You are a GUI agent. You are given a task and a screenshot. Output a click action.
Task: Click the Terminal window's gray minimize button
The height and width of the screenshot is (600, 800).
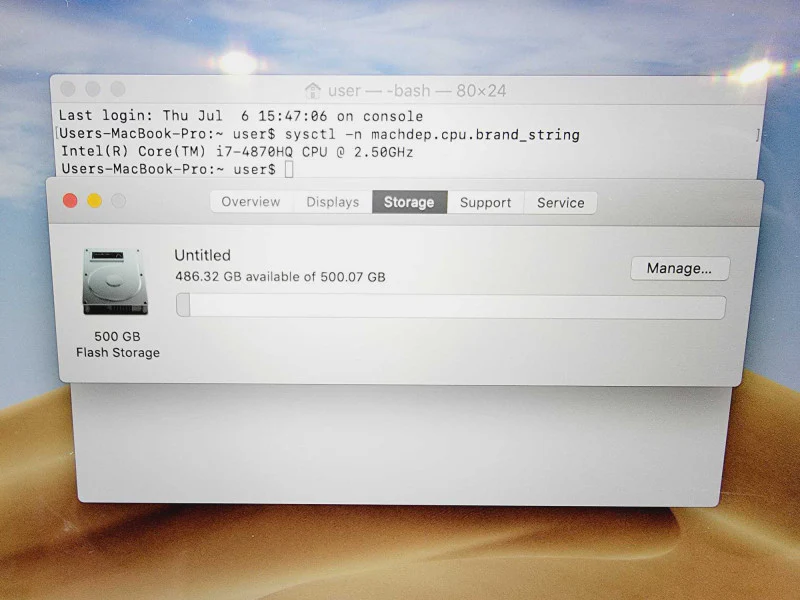tap(93, 89)
